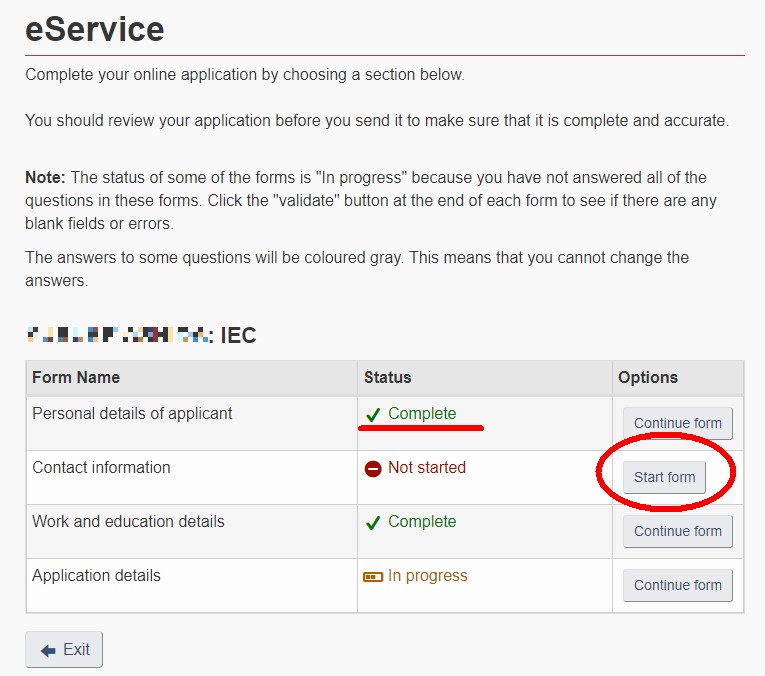Image resolution: width=765 pixels, height=676 pixels.
Task: Click the red Not started status icon
Action: (373, 469)
